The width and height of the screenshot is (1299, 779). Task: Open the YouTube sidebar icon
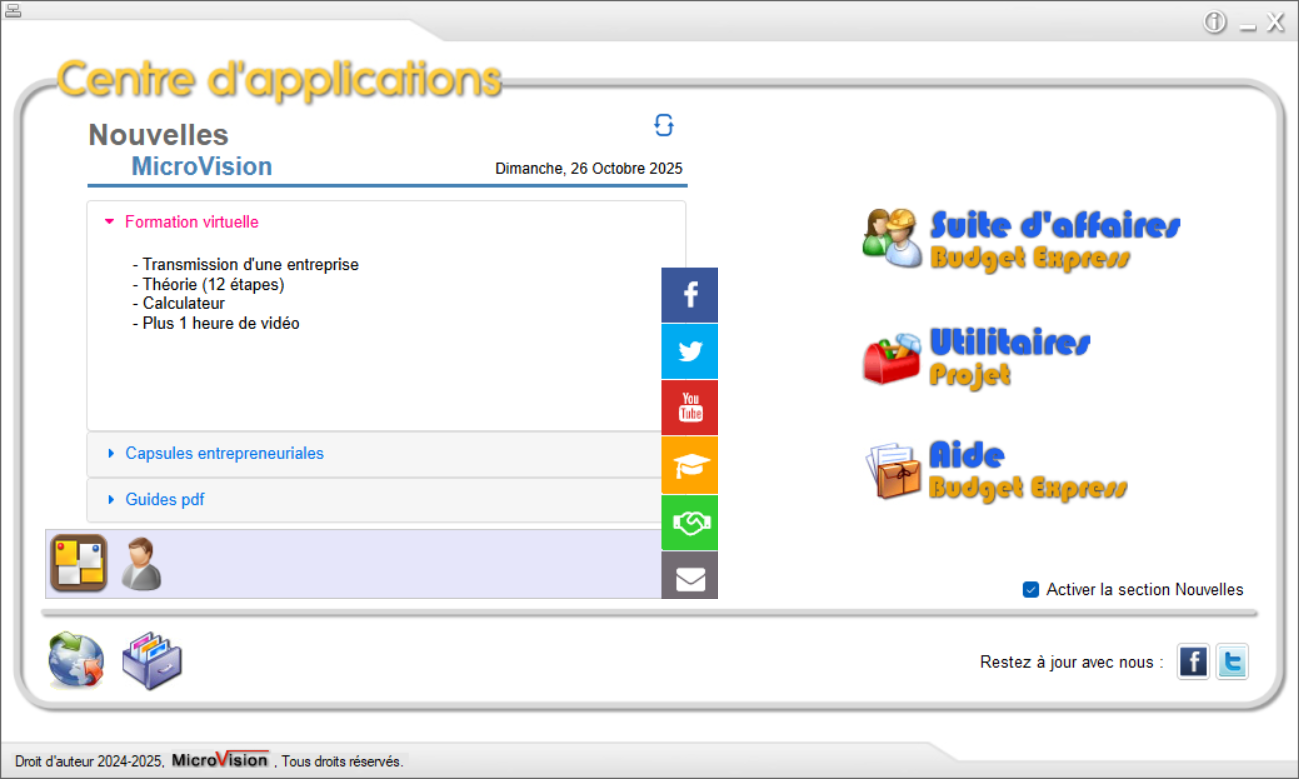tap(690, 408)
